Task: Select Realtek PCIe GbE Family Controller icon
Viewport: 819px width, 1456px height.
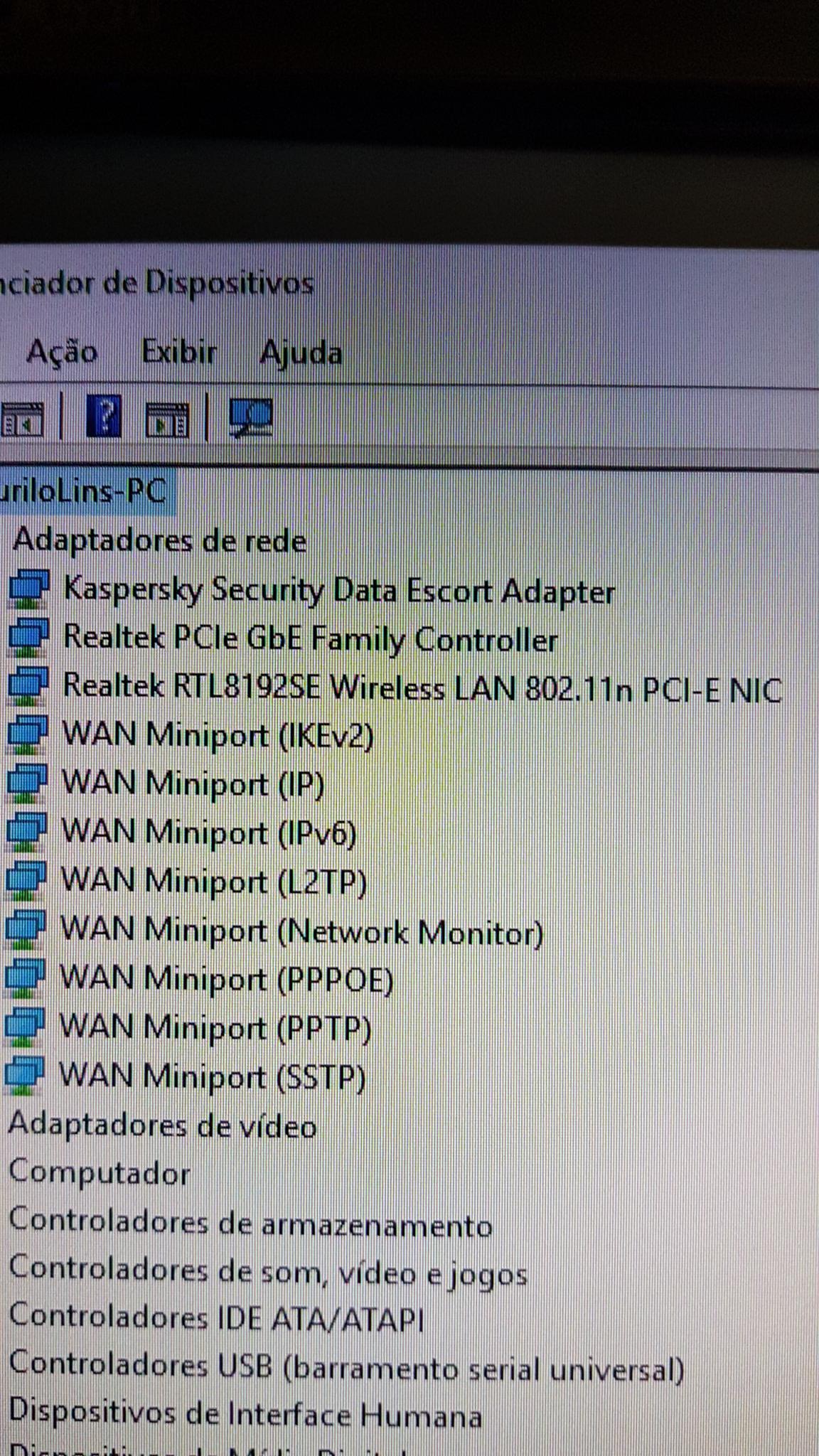Action: [x=28, y=638]
